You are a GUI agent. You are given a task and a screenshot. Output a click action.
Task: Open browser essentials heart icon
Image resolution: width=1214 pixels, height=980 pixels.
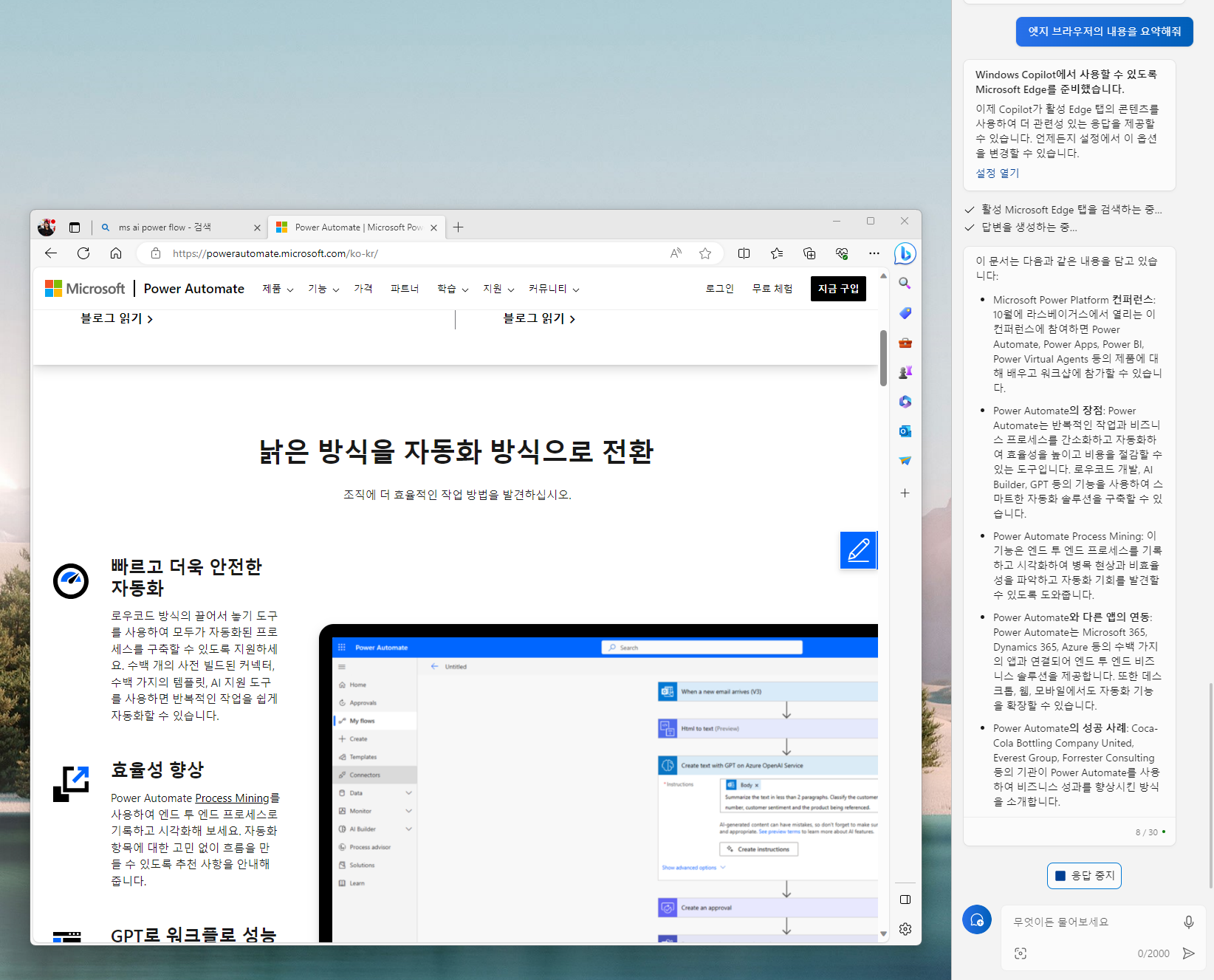click(842, 253)
